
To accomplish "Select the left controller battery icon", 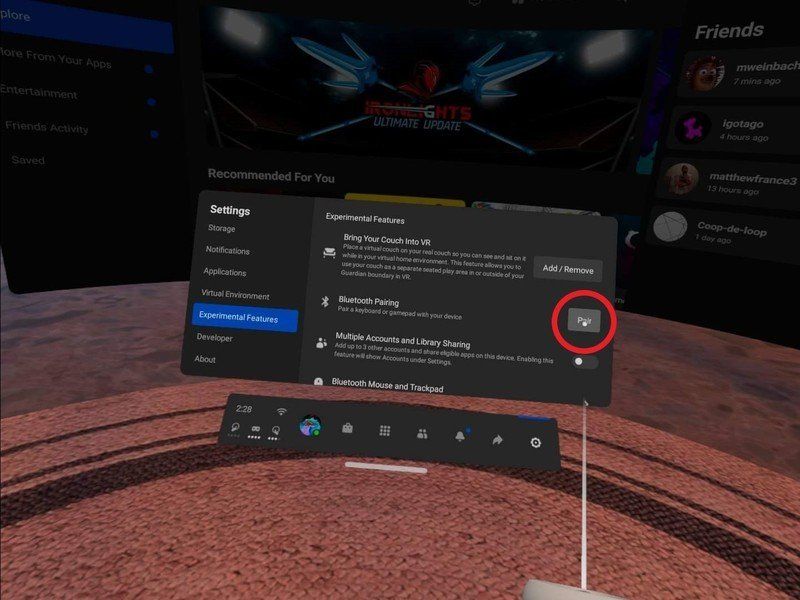I will click(x=235, y=430).
